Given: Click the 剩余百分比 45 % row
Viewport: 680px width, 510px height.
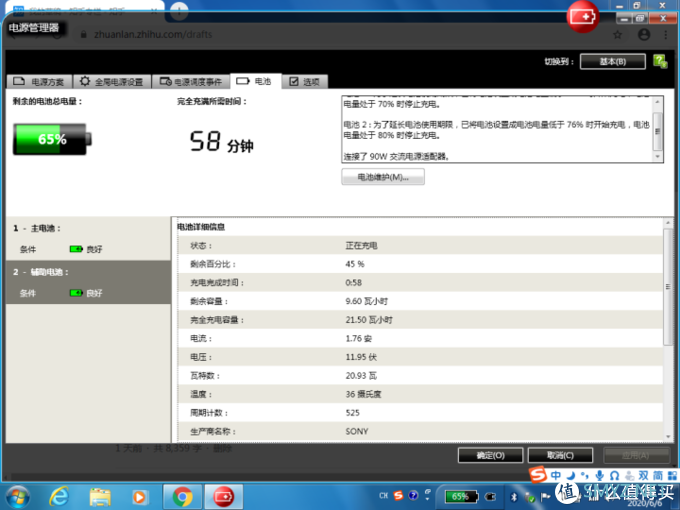Looking at the screenshot, I should [420, 264].
